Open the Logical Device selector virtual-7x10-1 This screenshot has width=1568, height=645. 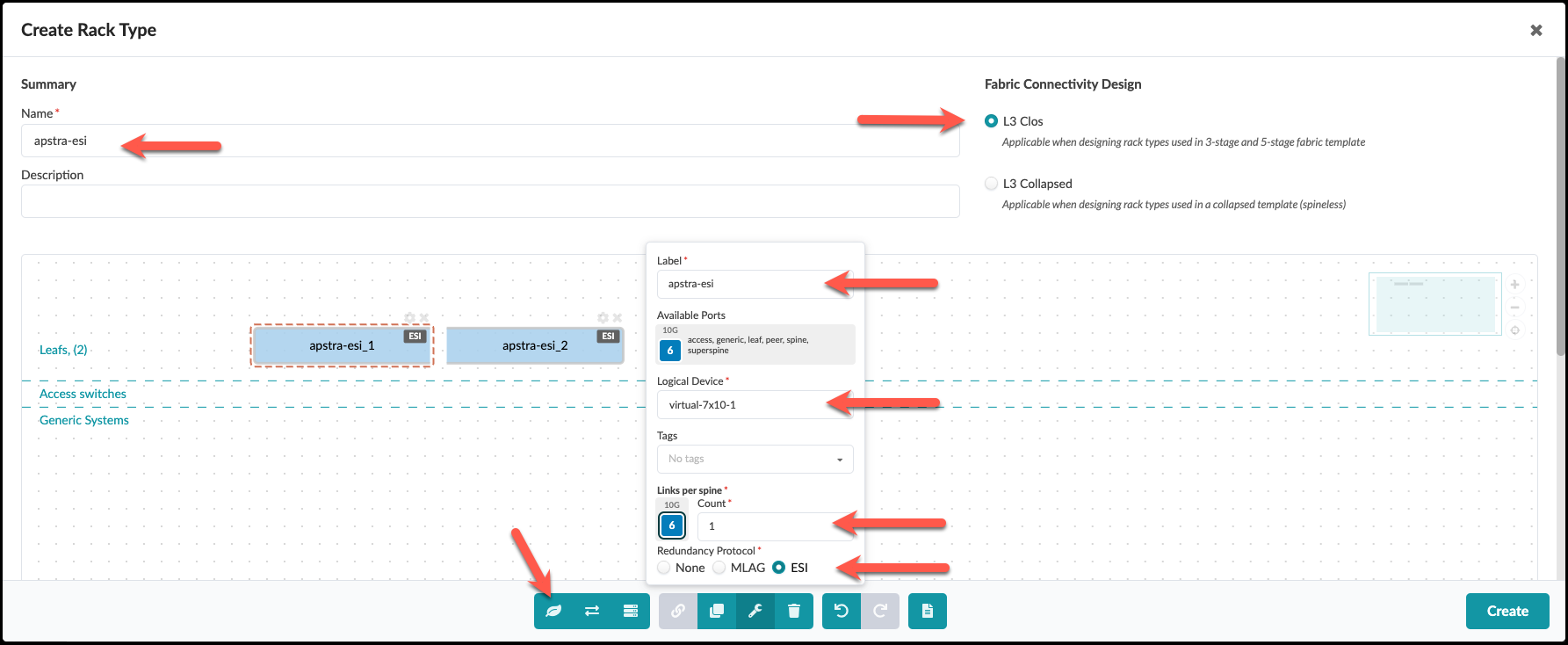[x=755, y=405]
